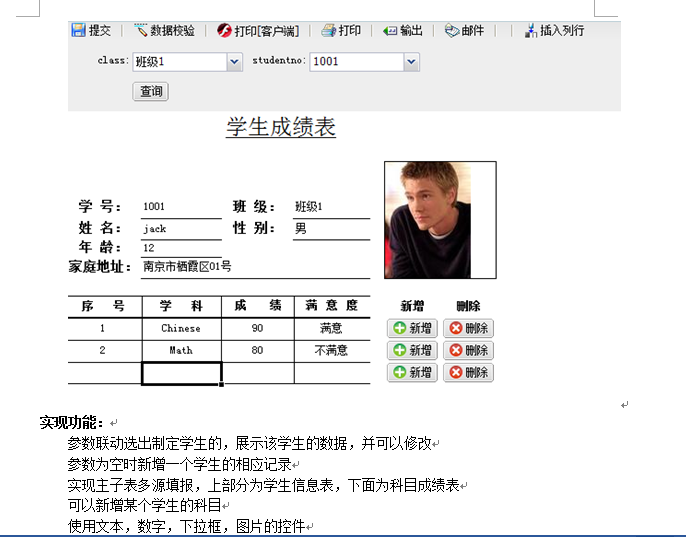Image resolution: width=686 pixels, height=537 pixels.
Task: Click the score cell 90
Action: click(x=258, y=329)
